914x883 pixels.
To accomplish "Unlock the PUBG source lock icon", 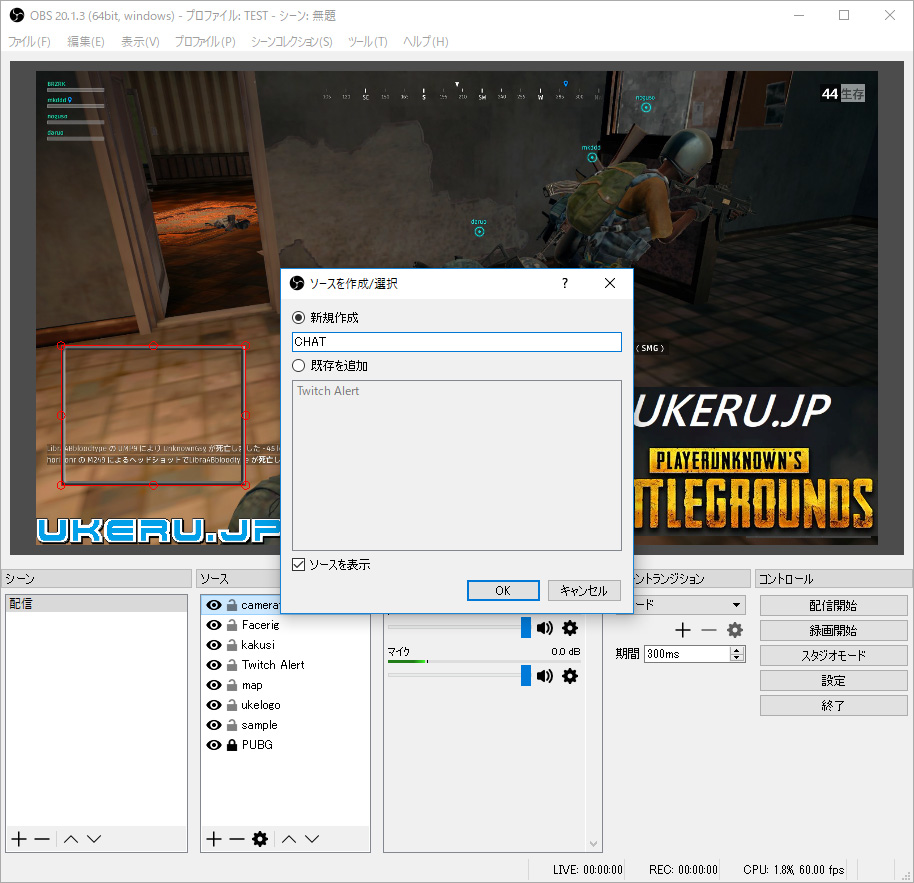I will 232,745.
